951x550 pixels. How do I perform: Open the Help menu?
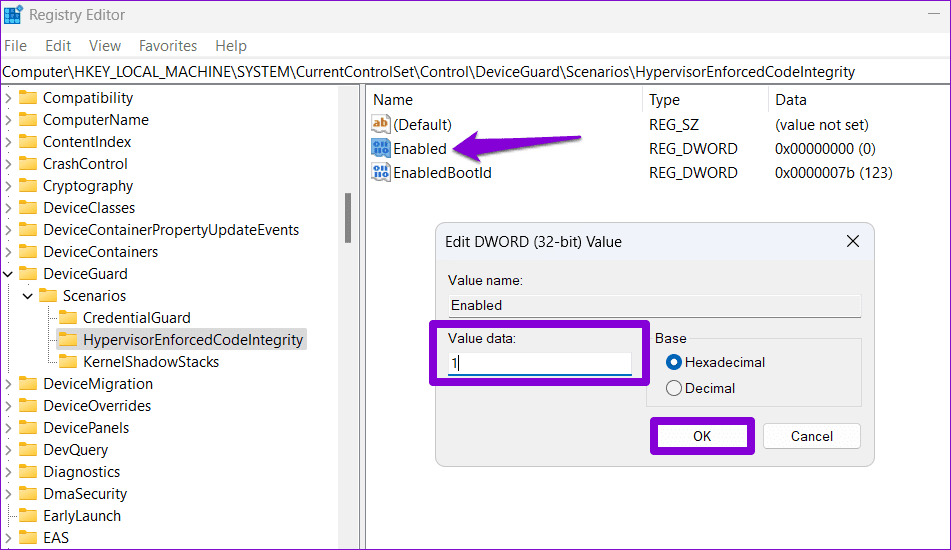[x=230, y=45]
